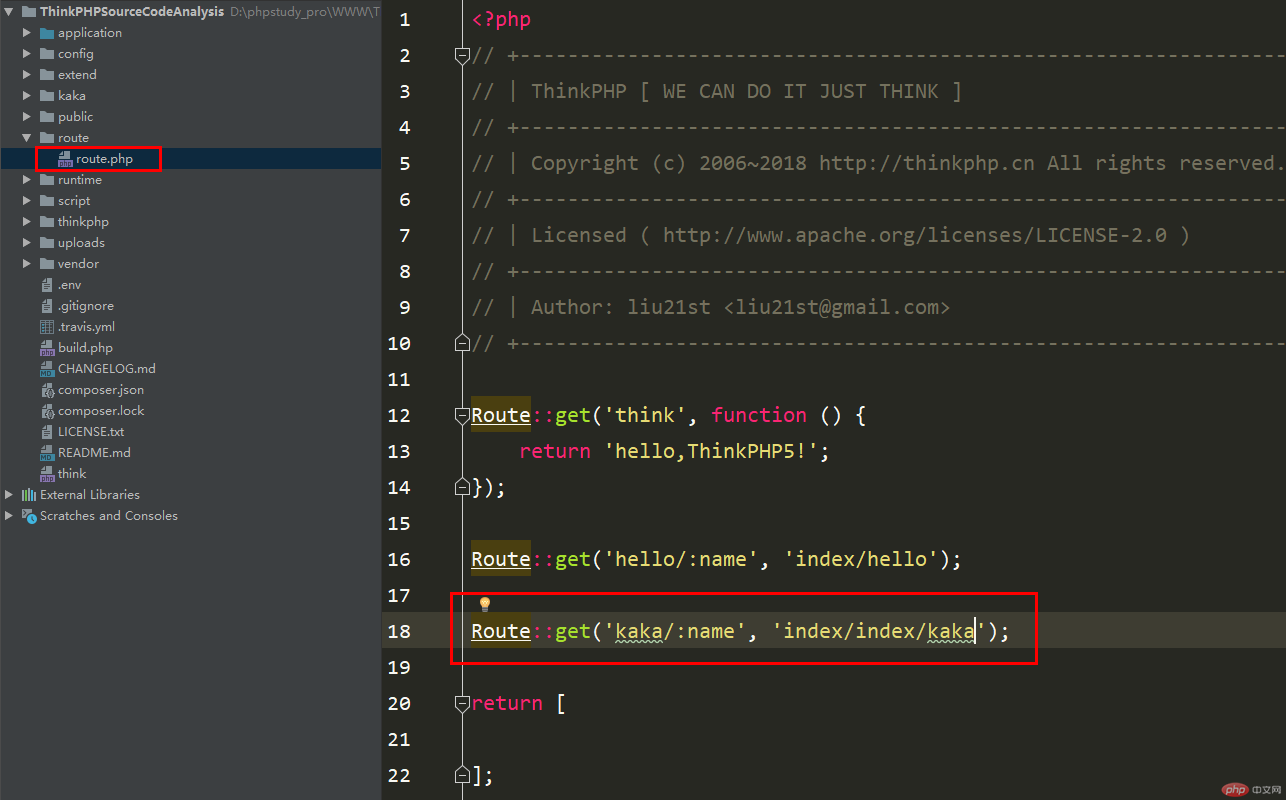
Task: Click fold end marker at line 22
Action: 462,775
